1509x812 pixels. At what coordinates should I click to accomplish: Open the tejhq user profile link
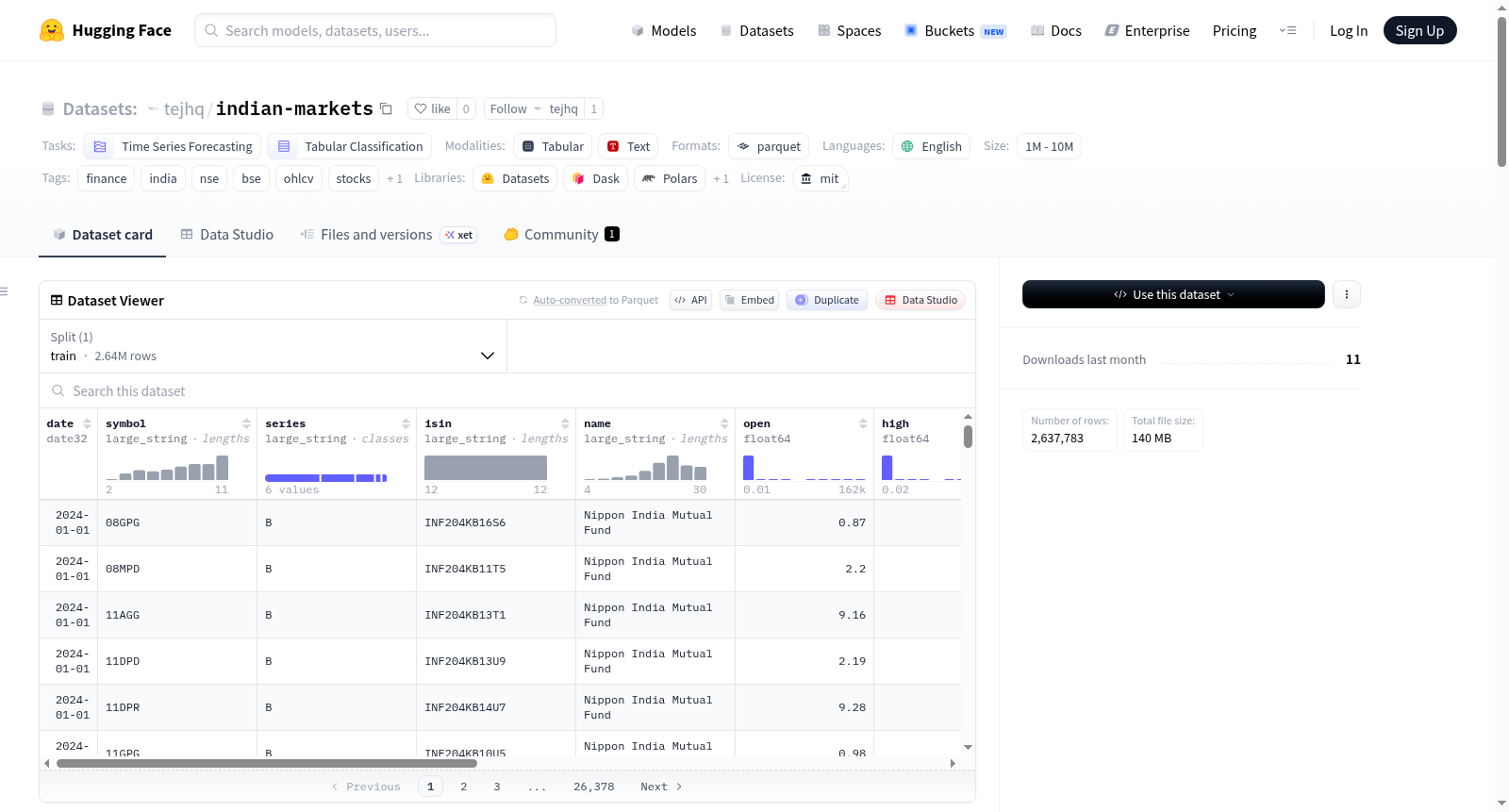(184, 108)
